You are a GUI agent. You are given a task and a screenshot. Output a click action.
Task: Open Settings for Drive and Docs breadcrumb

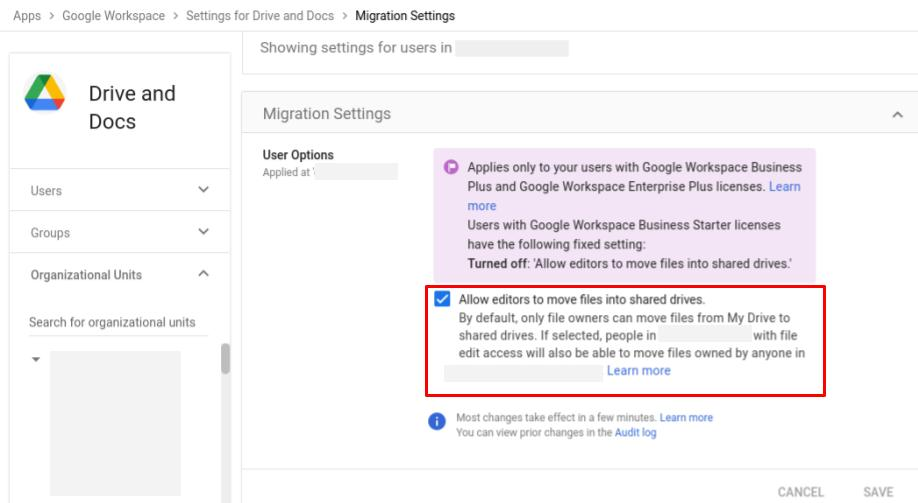(260, 16)
